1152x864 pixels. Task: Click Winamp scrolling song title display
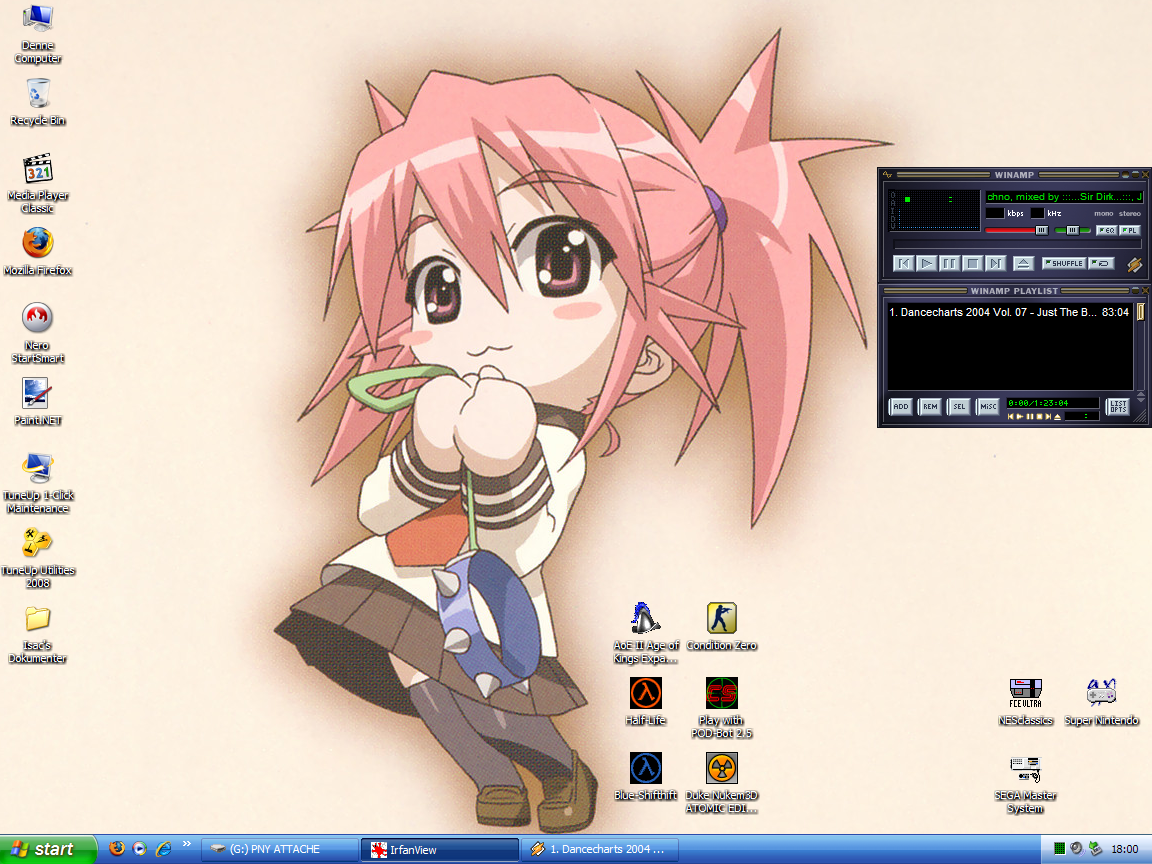pyautogui.click(x=1065, y=197)
